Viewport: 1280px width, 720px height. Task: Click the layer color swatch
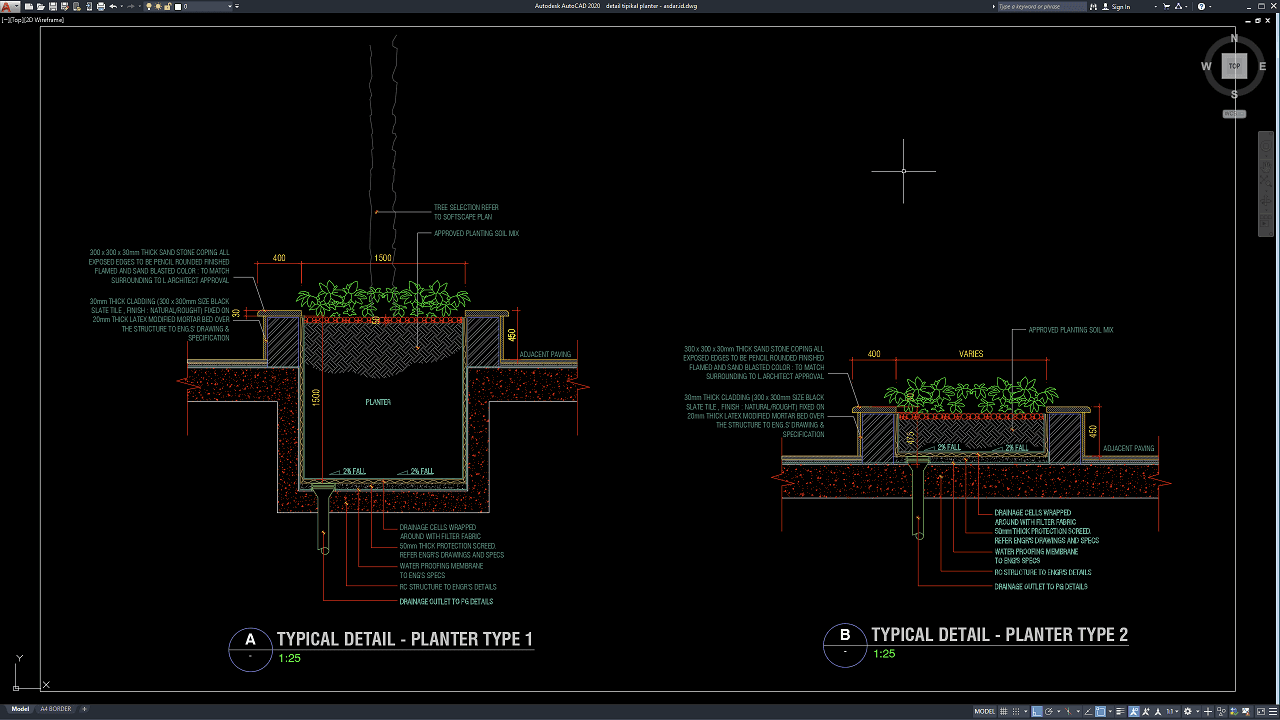click(x=178, y=6)
